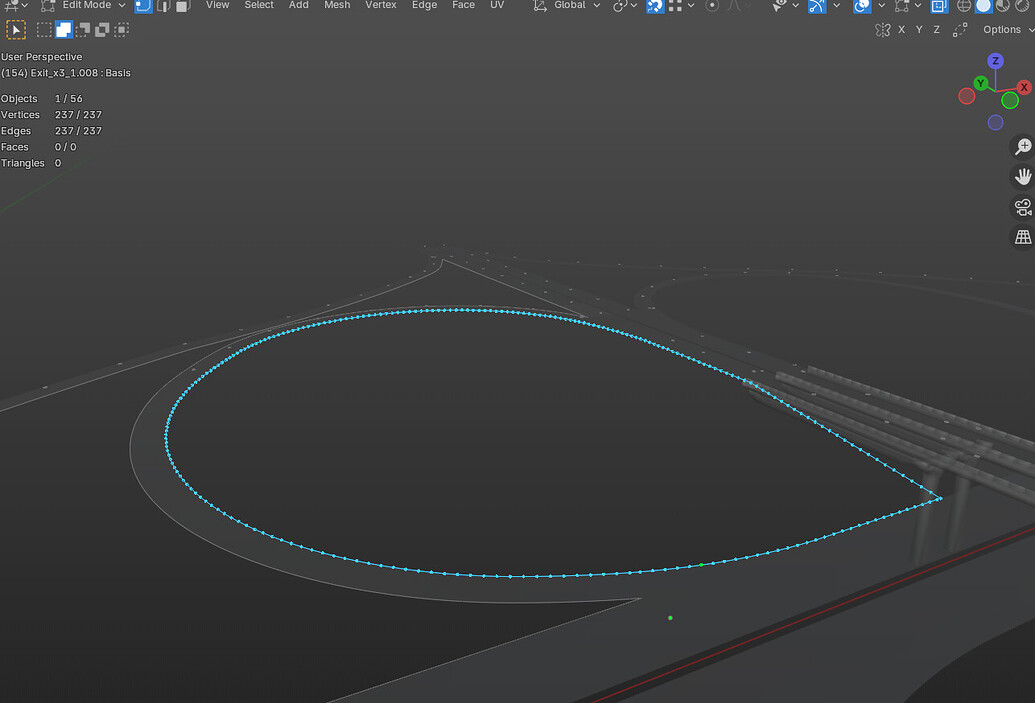Toggle X axis mirror
Screen dimensions: 1035x703
pos(902,30)
